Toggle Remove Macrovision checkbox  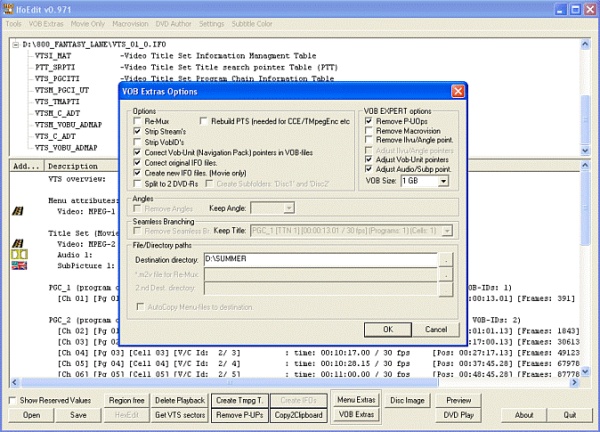(x=370, y=131)
